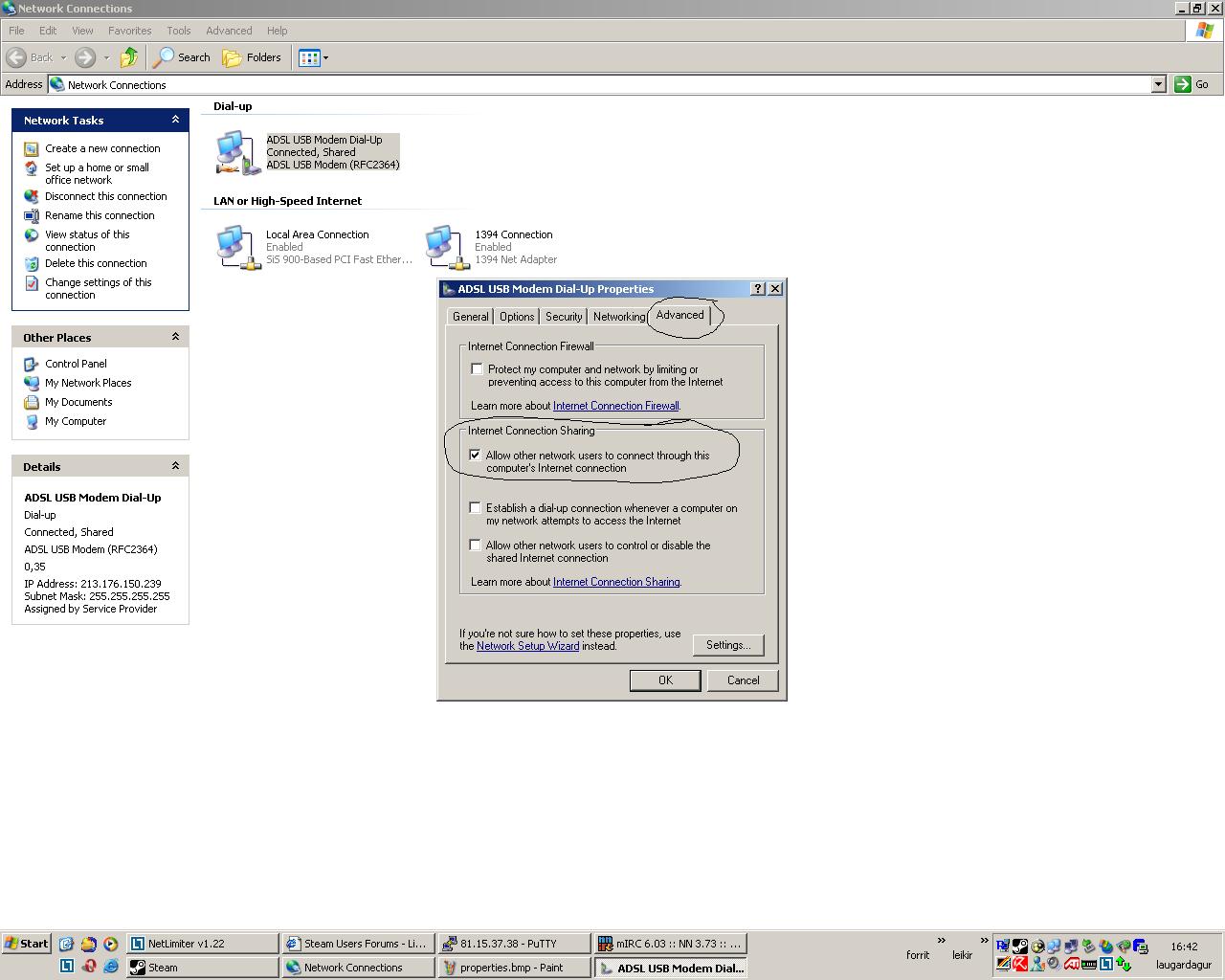Viewport: 1225px width, 980px height.
Task: Click the Settings... button
Action: click(727, 645)
